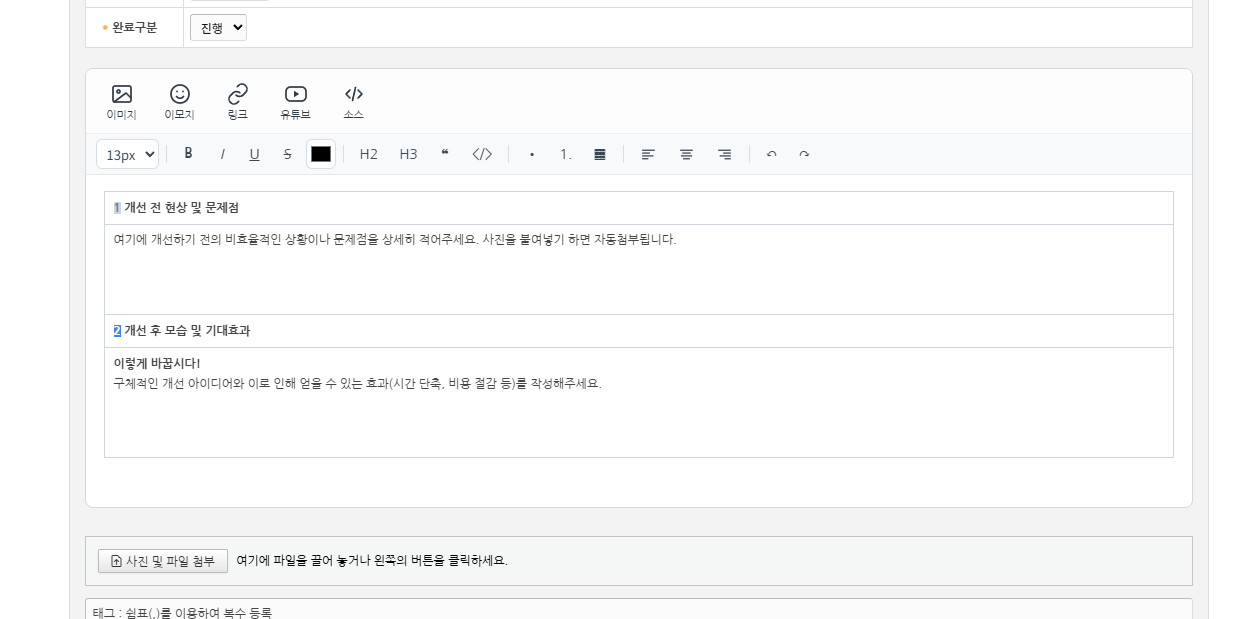Embed a video using the 유튜브 icon

pos(296,102)
